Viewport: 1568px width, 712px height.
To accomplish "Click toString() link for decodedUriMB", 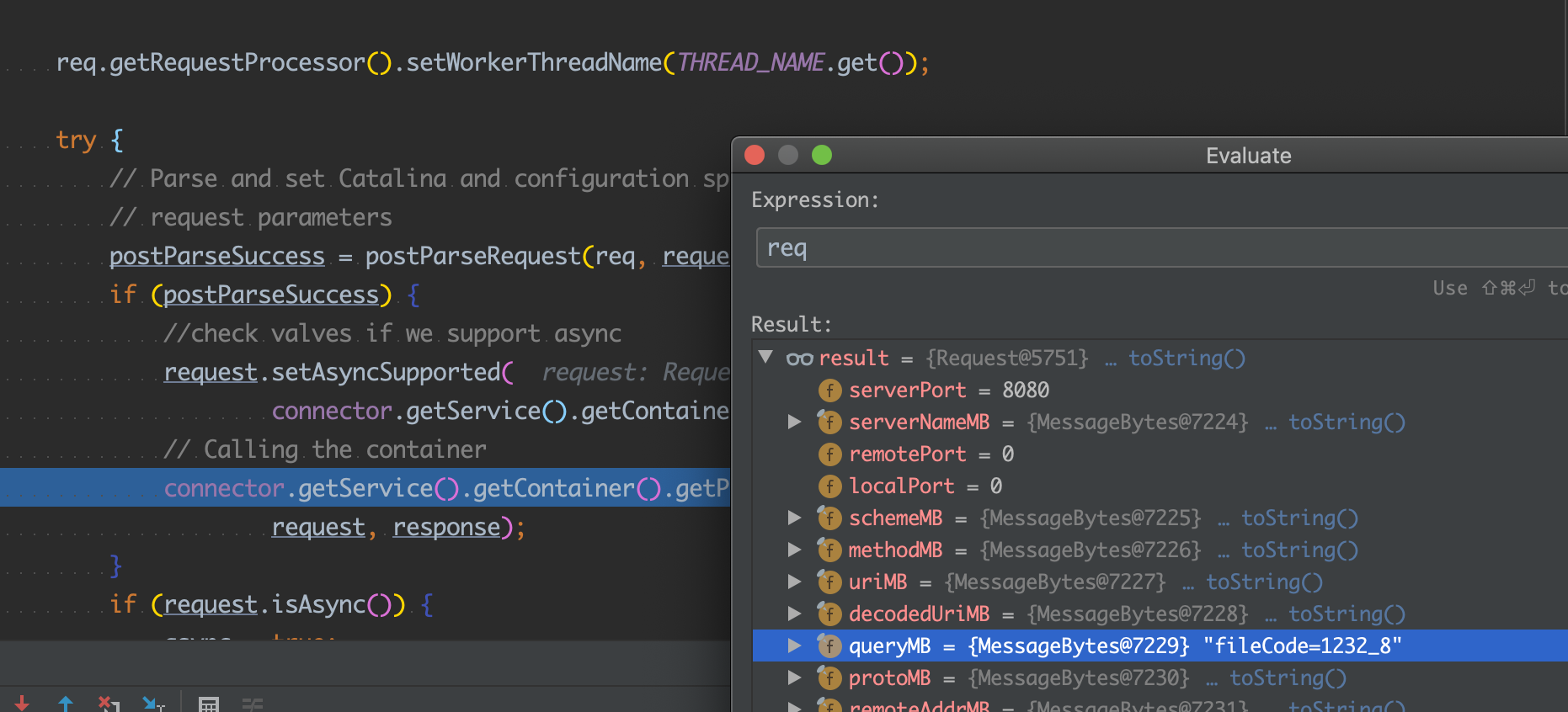I will point(1347,614).
